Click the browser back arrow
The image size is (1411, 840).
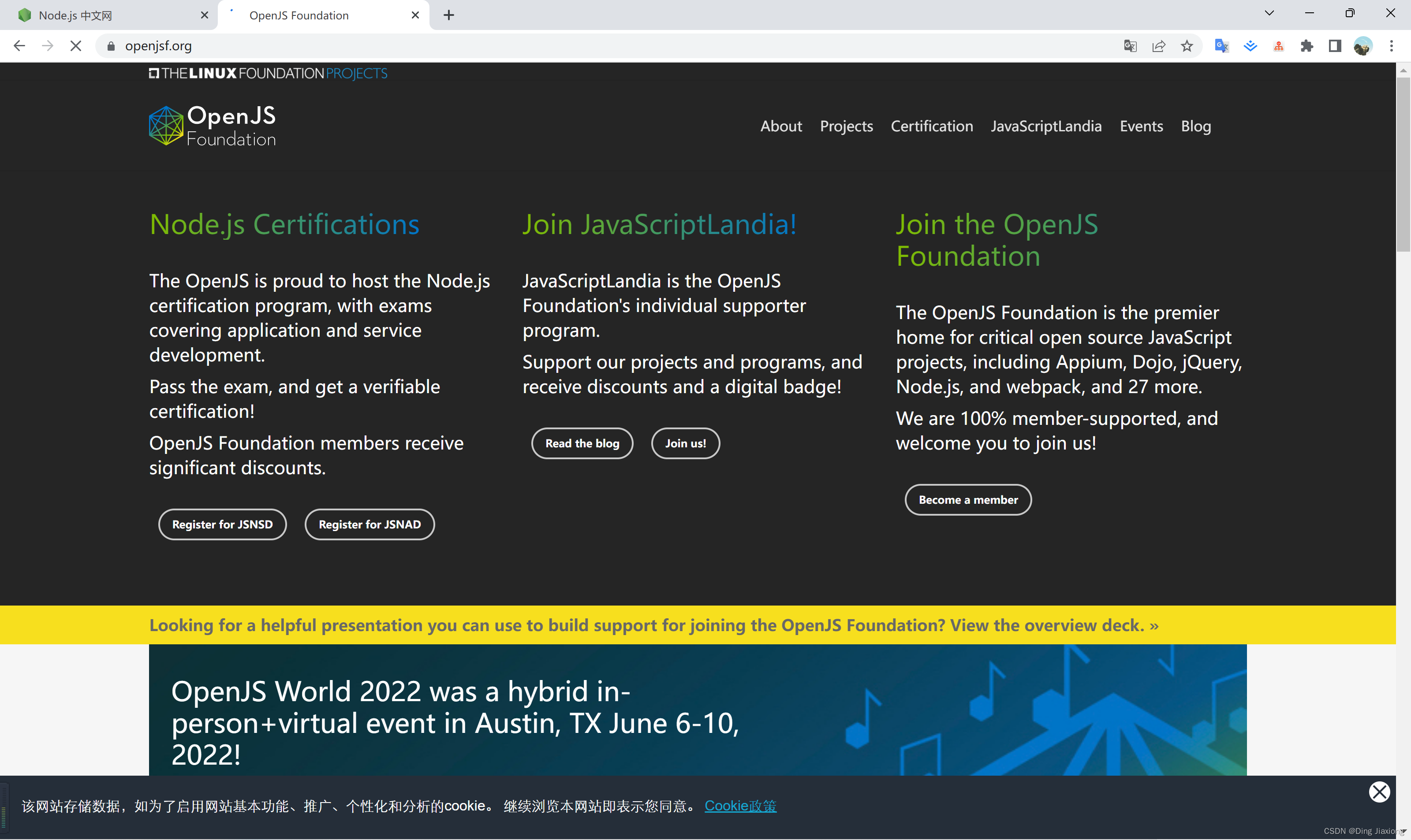19,46
